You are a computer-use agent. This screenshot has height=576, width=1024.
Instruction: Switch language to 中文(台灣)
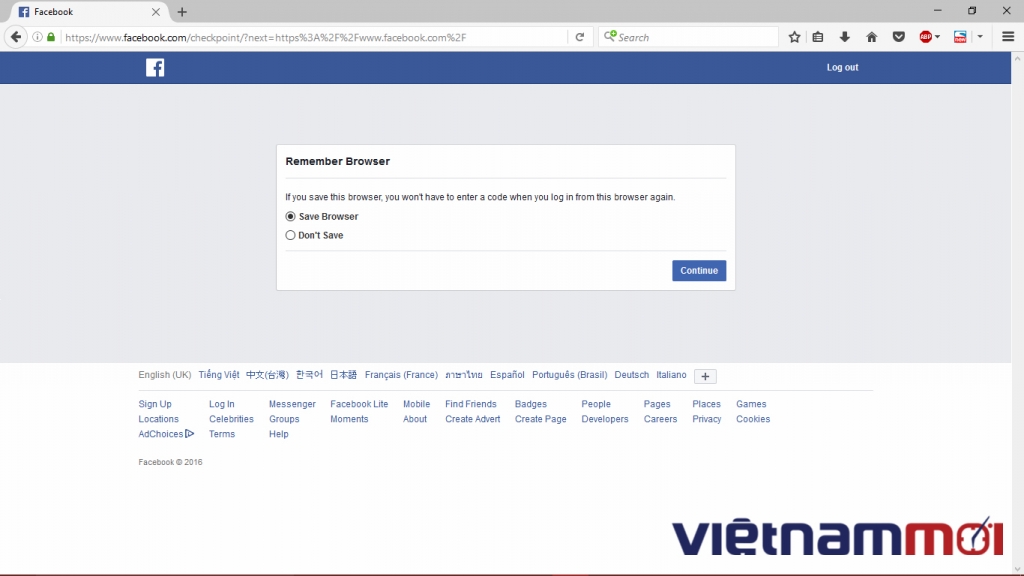click(267, 375)
